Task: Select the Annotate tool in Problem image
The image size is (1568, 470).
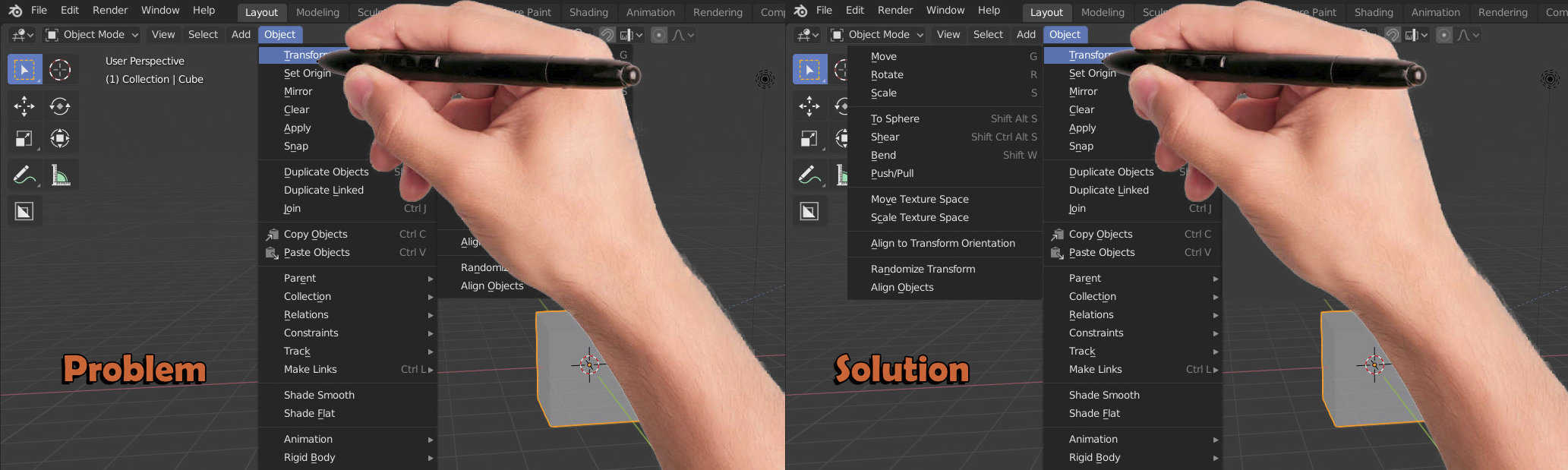Action: pos(24,175)
